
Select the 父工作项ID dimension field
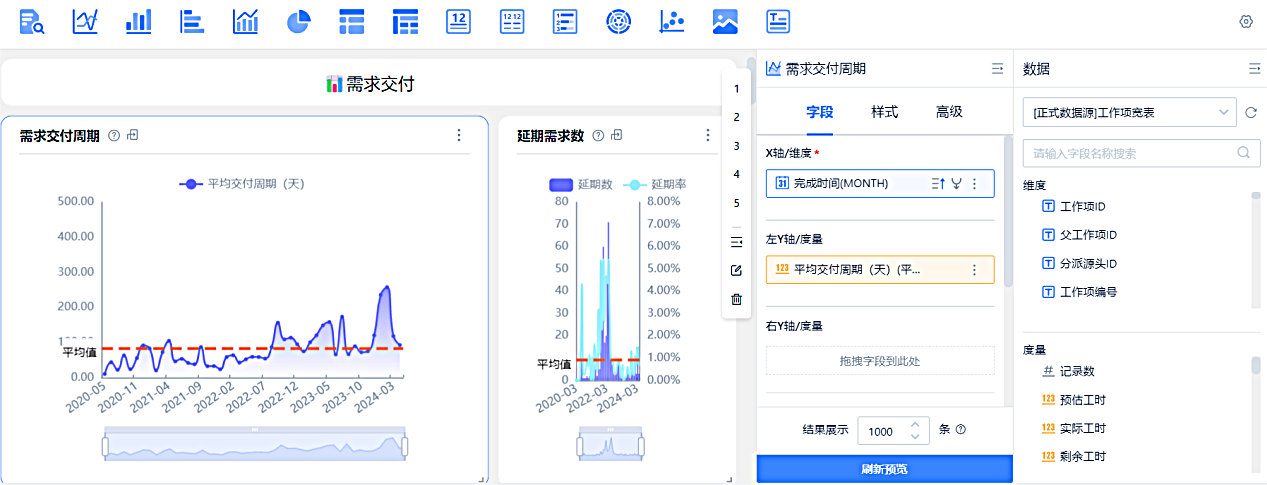[x=1080, y=235]
